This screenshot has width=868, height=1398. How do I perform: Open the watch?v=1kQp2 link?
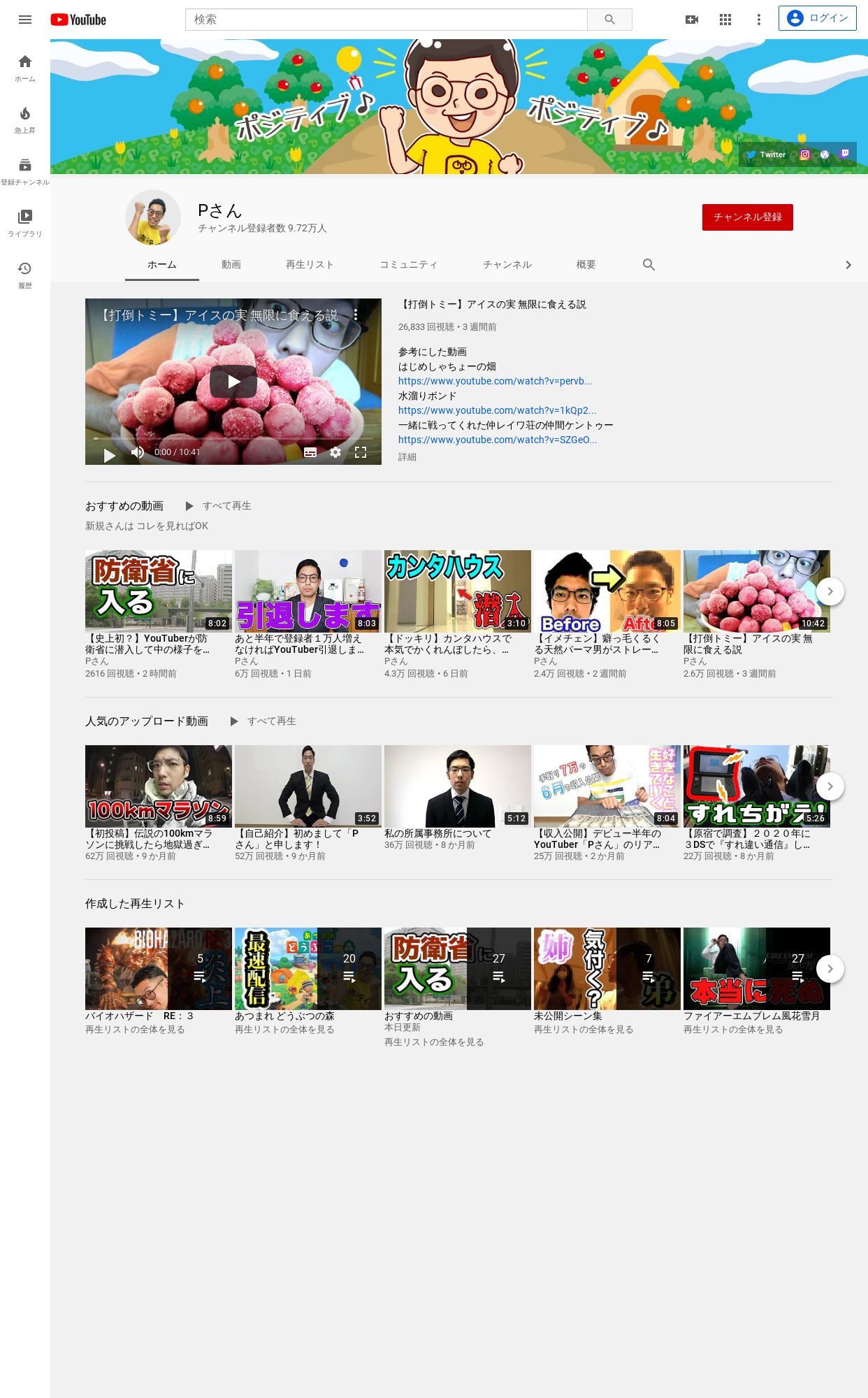click(x=498, y=410)
